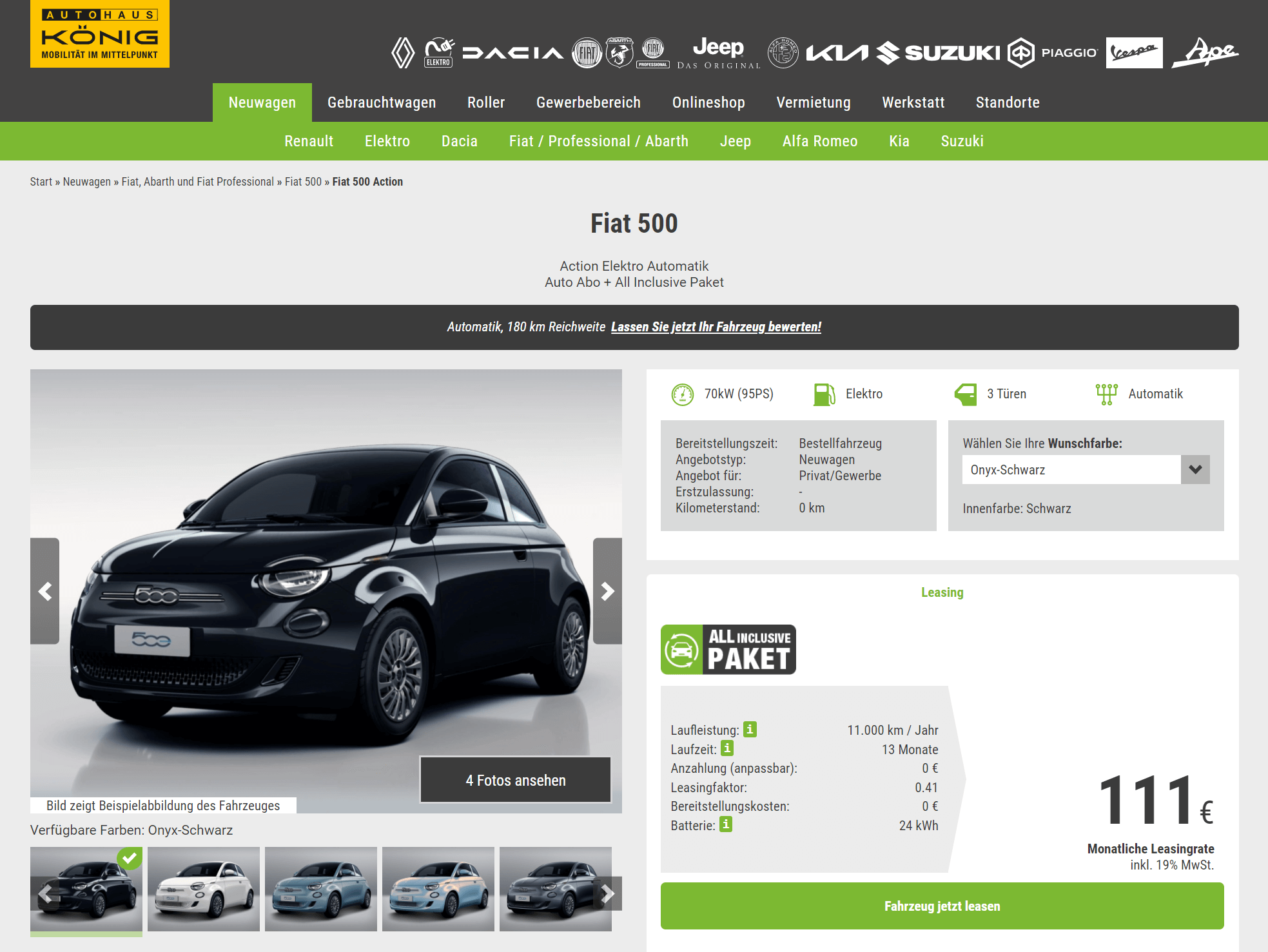Click the Neuwagen breadcrumb link

click(x=87, y=182)
